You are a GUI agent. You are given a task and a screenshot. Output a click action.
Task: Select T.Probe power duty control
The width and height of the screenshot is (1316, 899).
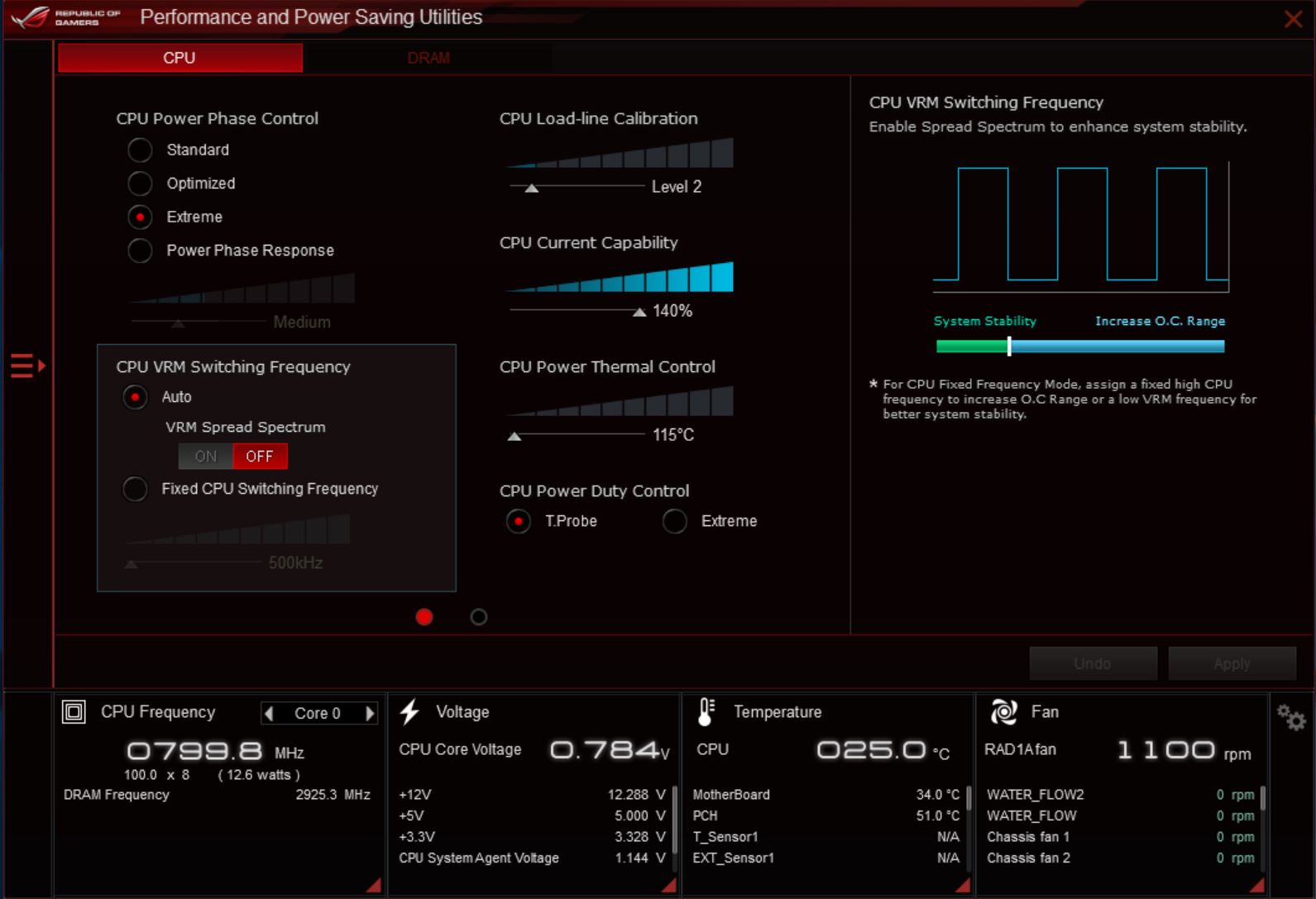[x=519, y=521]
